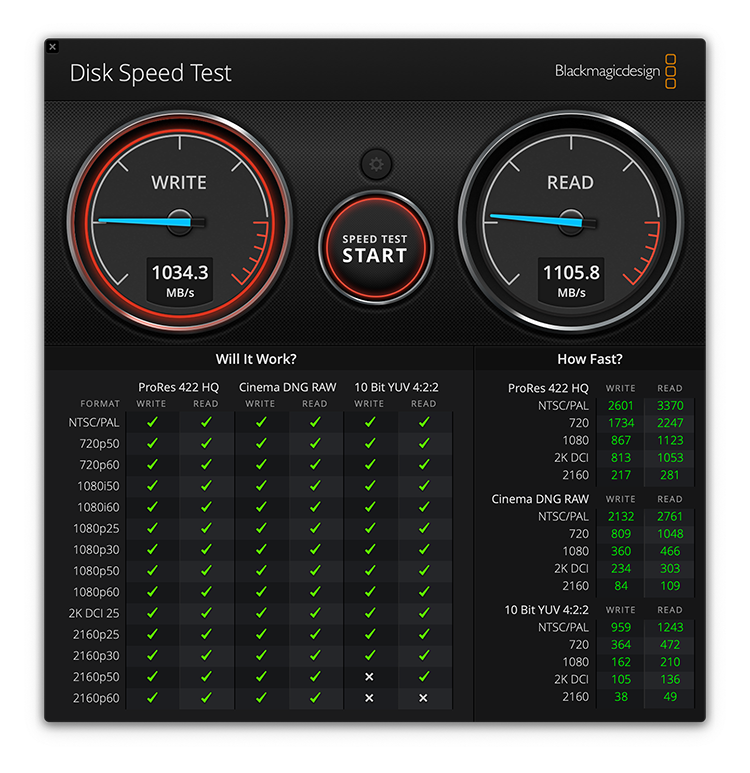This screenshot has width=750, height=773.
Task: Open settings via the gear icon
Action: coord(376,164)
